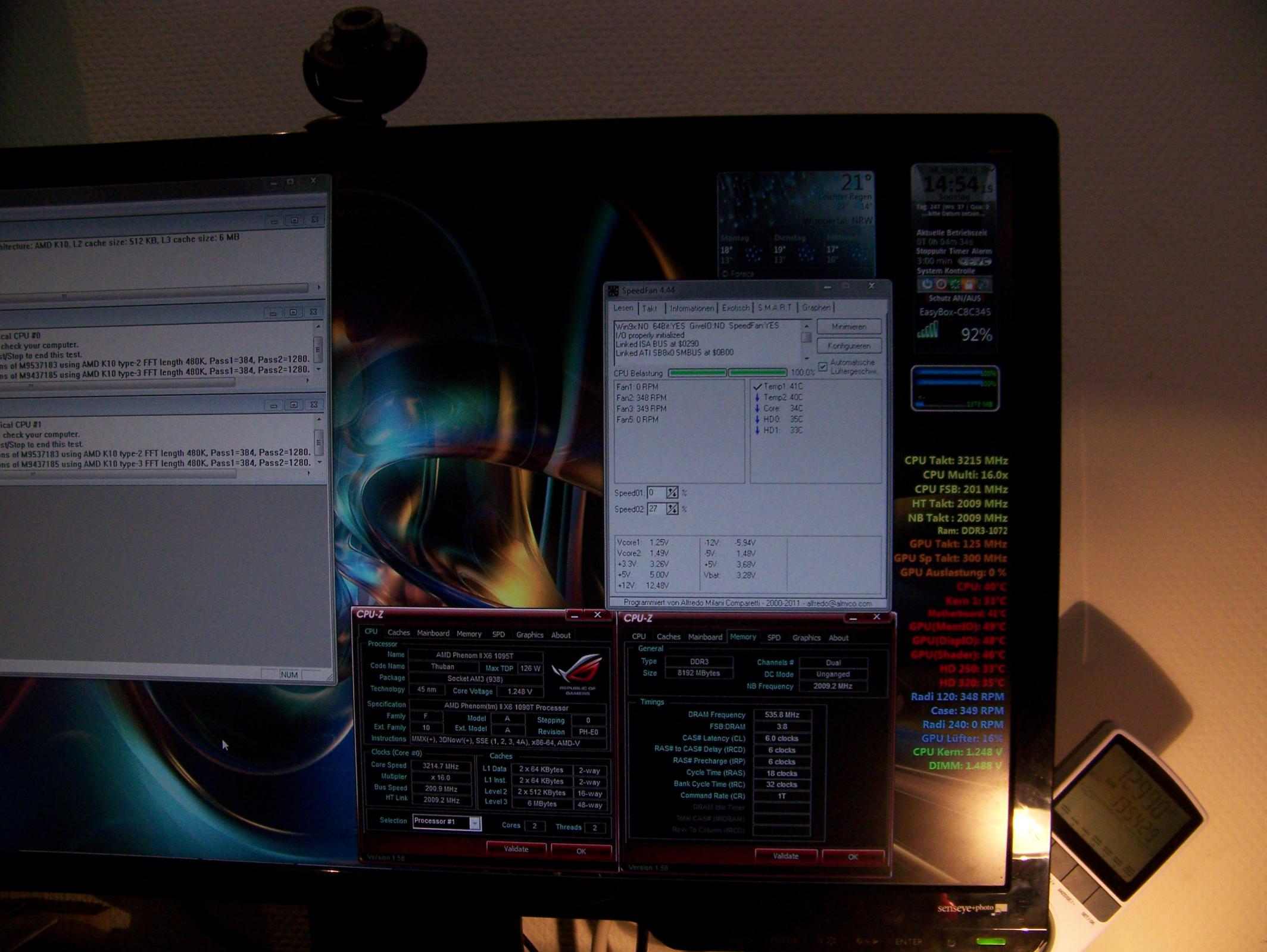Click the 'Fan2: 348 RPM' reading in SpeedFan

pyautogui.click(x=641, y=398)
